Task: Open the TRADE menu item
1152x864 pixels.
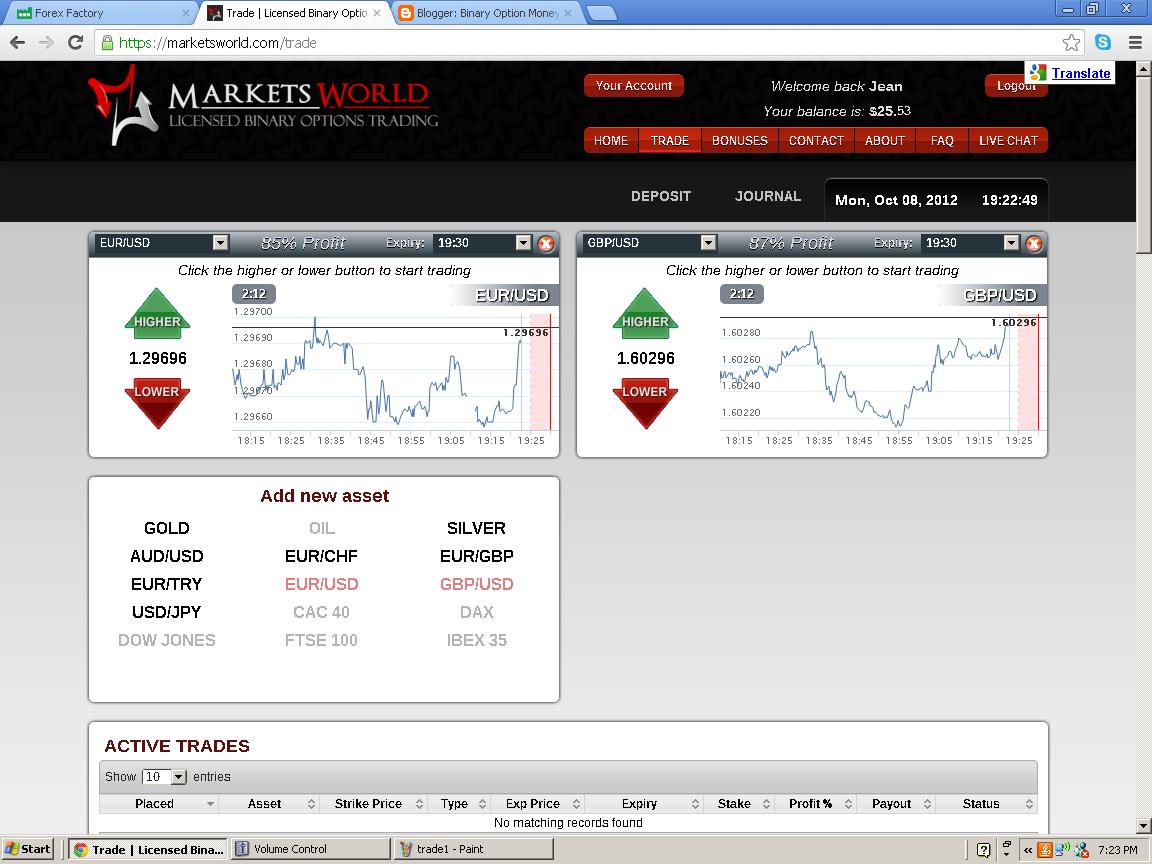Action: (x=669, y=140)
